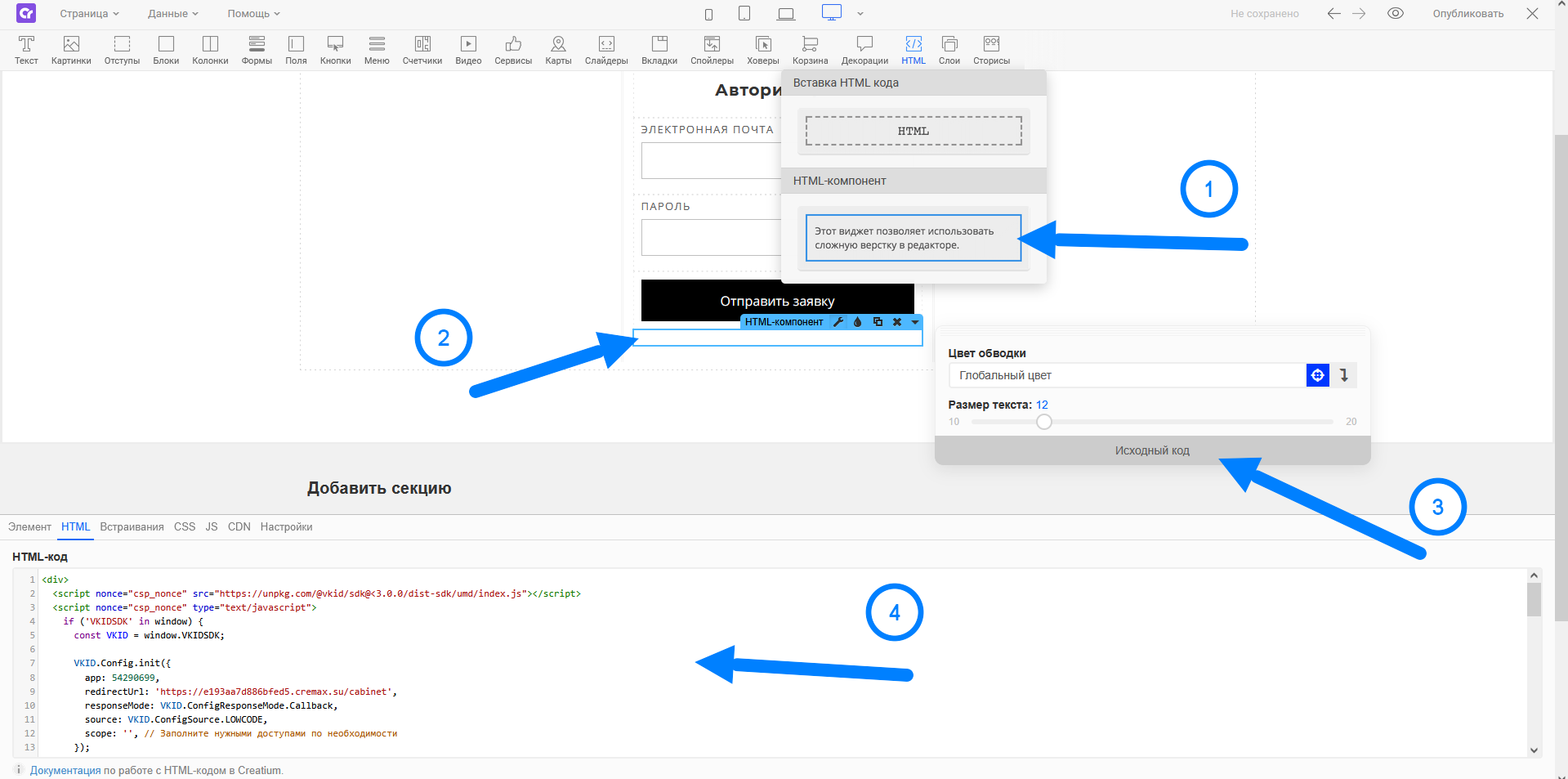Open the Кнопки tool

(x=335, y=49)
